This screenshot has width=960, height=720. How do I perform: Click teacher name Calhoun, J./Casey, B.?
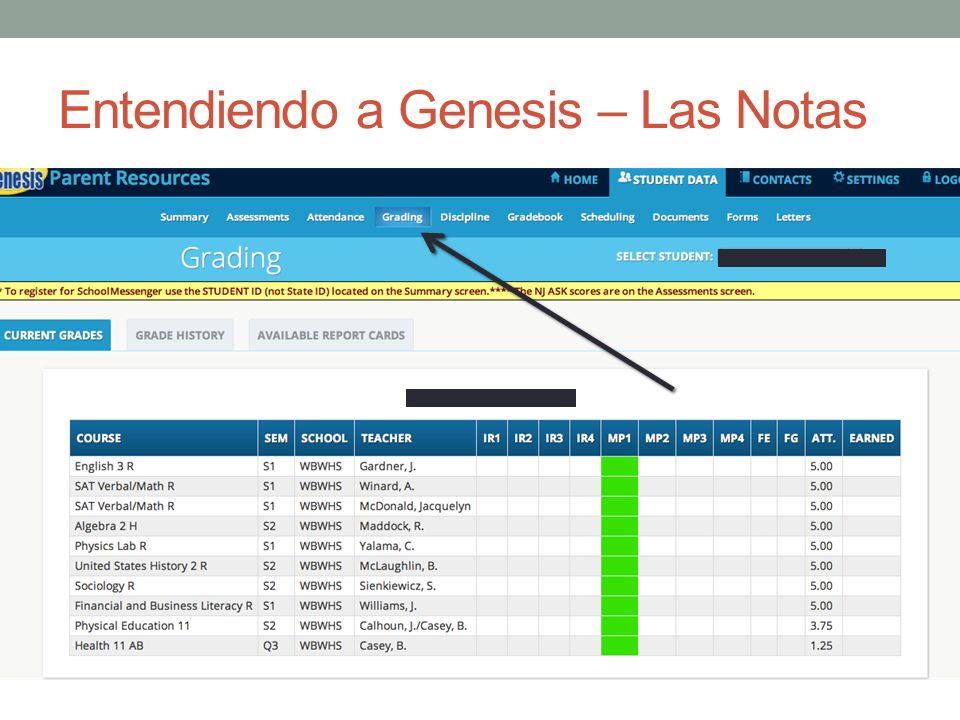pyautogui.click(x=413, y=626)
